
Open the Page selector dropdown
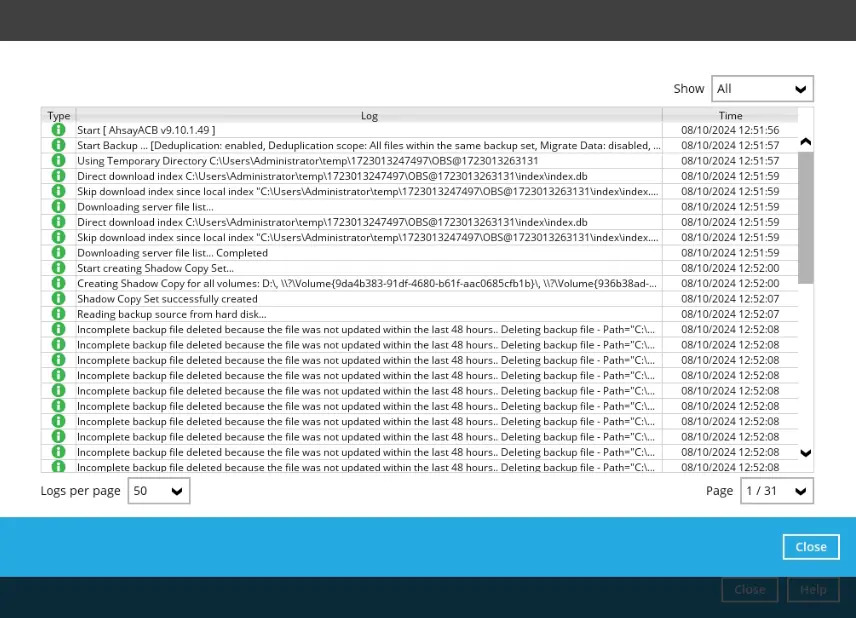pos(776,491)
